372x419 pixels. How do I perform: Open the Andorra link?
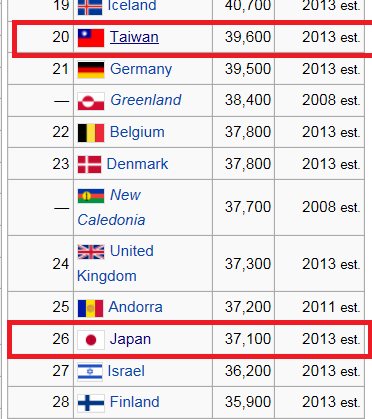pyautogui.click(x=135, y=307)
